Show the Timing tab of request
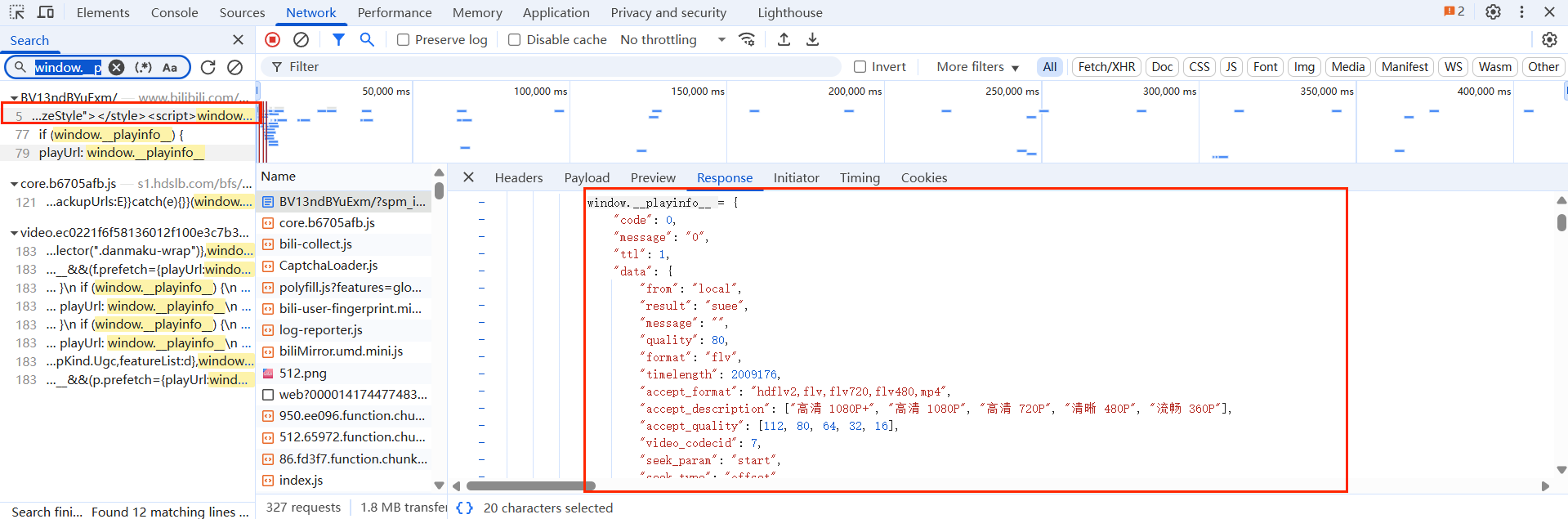Viewport: 1568px width, 519px height. [860, 177]
